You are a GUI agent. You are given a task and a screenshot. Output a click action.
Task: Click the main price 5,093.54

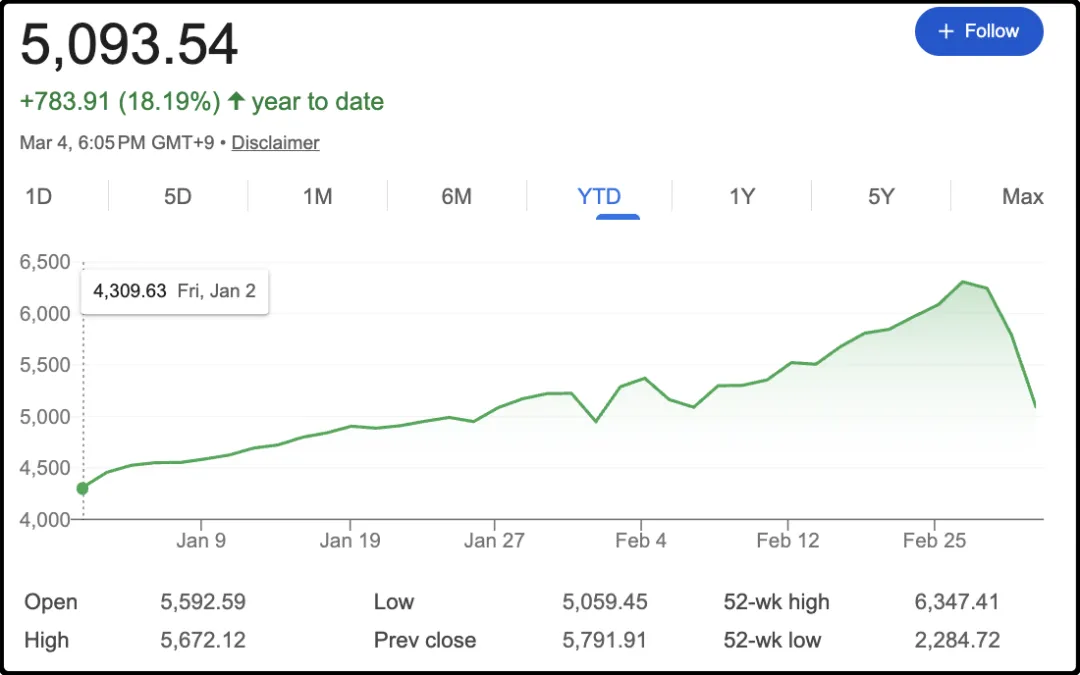point(129,45)
